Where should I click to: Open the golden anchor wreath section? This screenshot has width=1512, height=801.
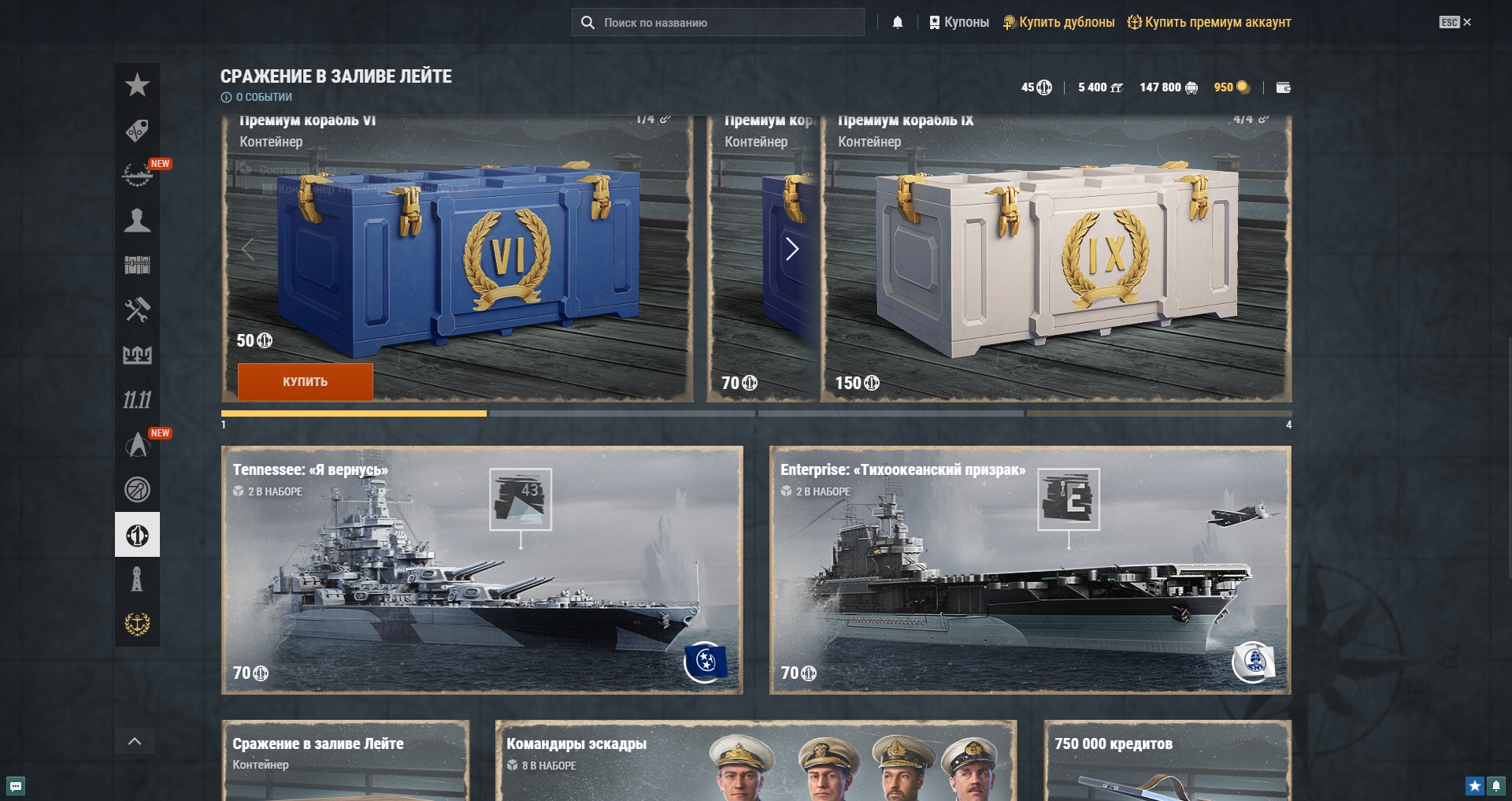(137, 624)
